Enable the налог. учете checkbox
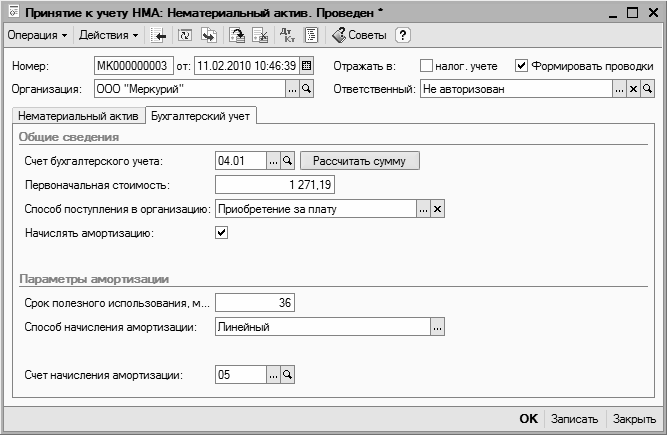Screen dimensions: 667x435 [427, 66]
